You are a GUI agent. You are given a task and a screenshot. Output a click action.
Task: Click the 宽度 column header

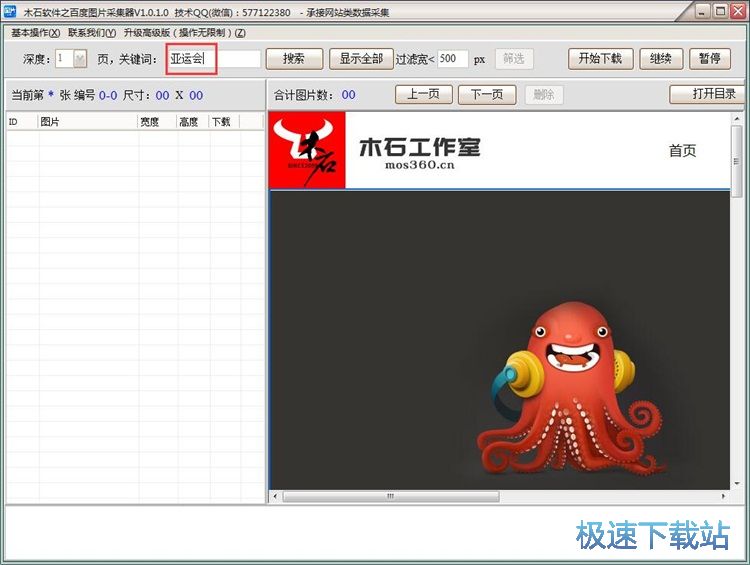coord(156,122)
